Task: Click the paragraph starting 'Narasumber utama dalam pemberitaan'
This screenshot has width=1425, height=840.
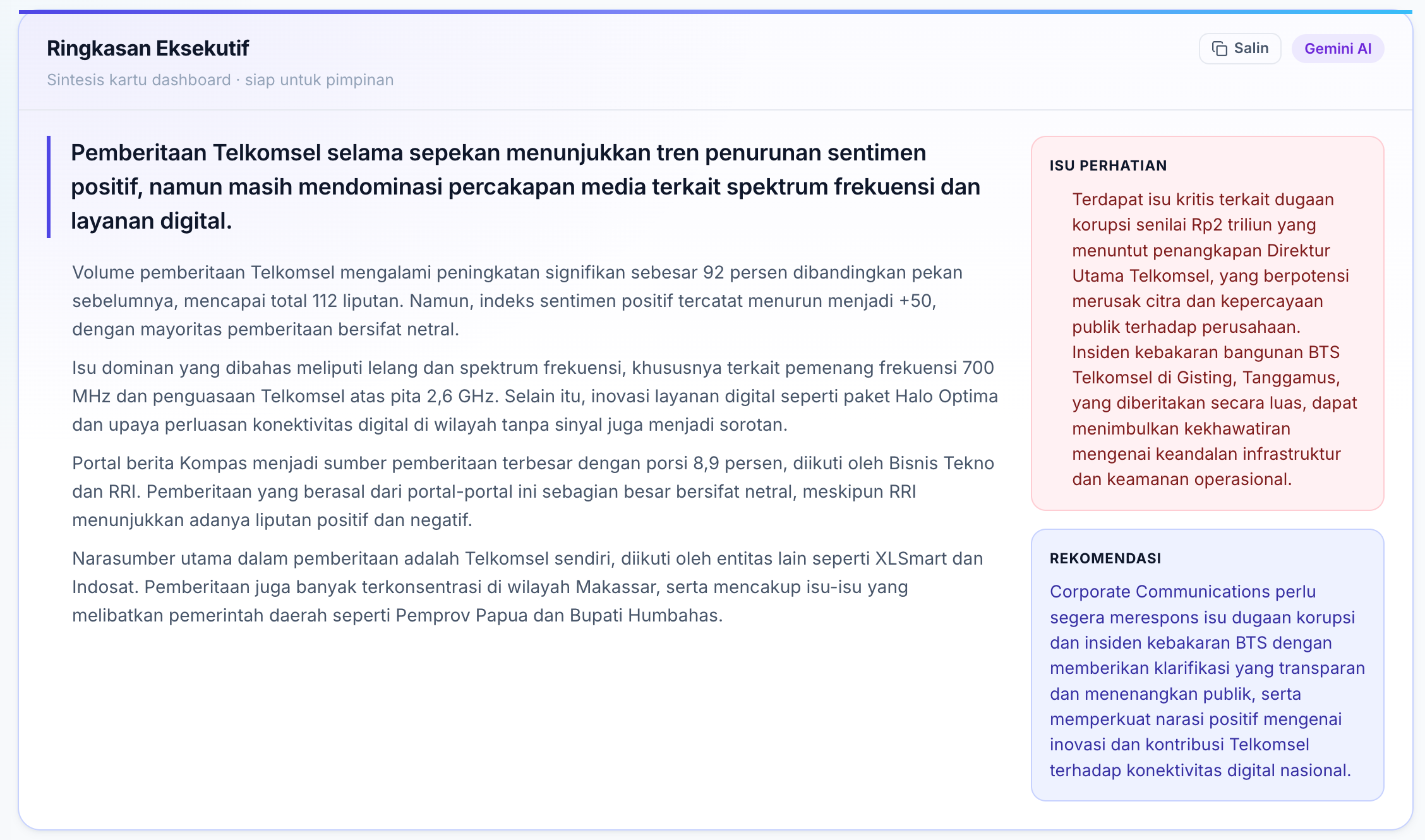Action: click(x=527, y=587)
